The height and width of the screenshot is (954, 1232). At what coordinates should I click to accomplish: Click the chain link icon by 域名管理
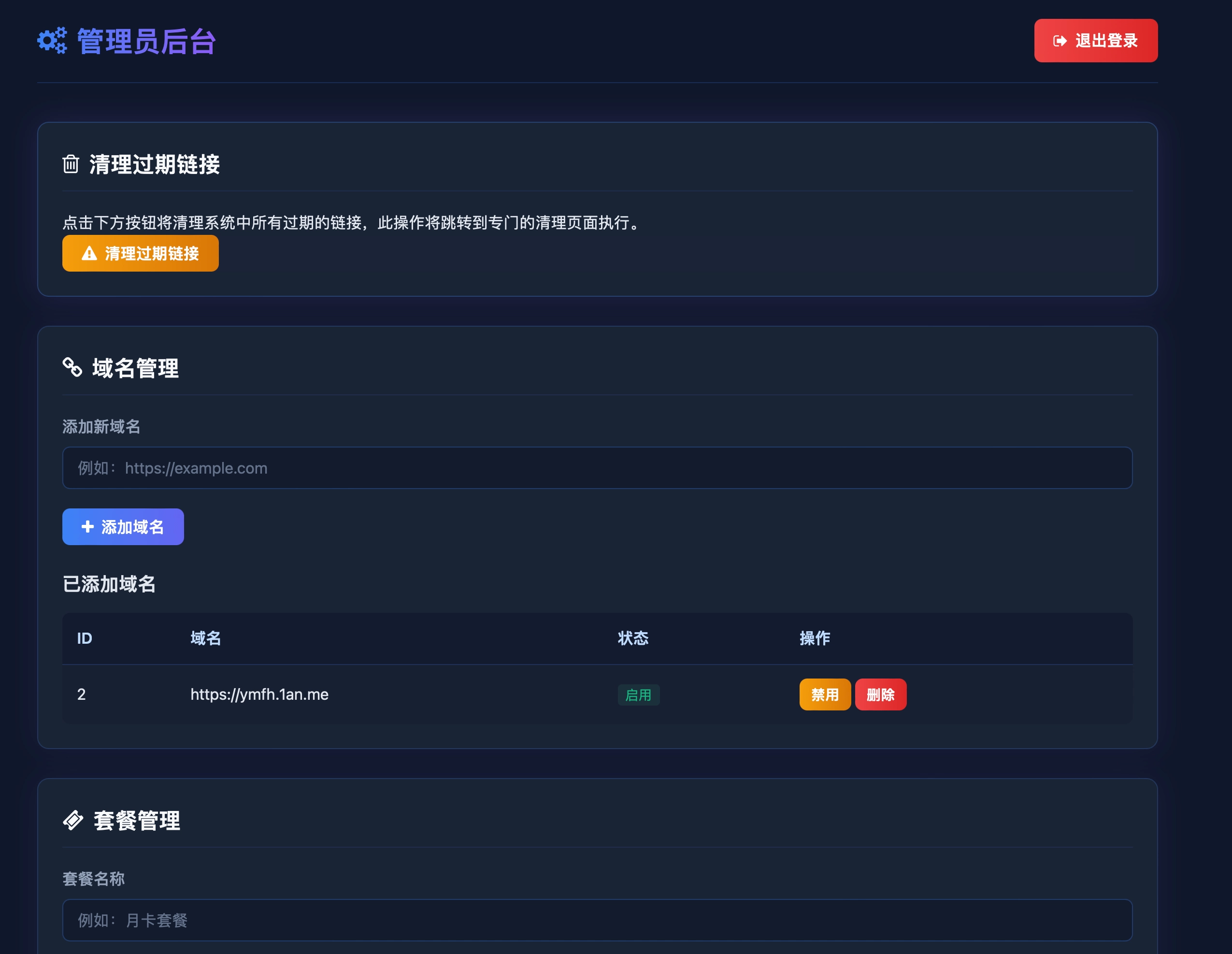pyautogui.click(x=72, y=367)
